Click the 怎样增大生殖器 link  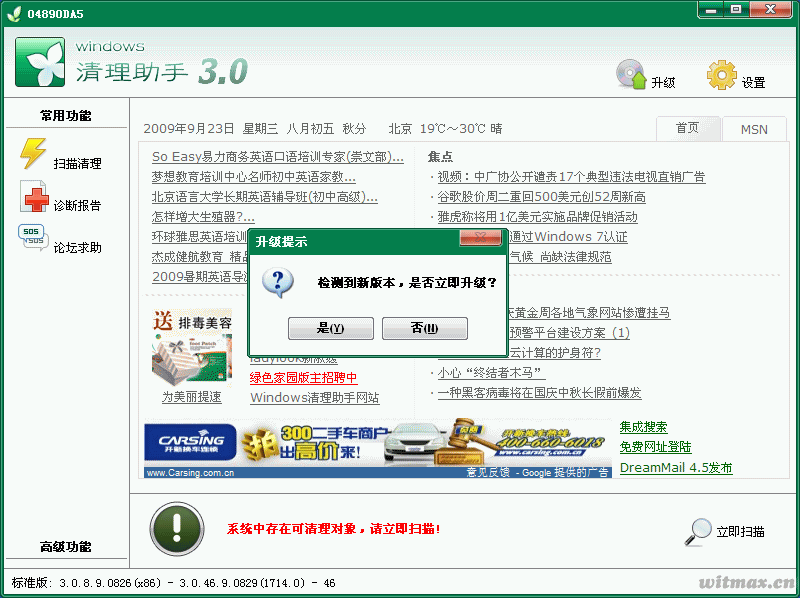coord(203,217)
